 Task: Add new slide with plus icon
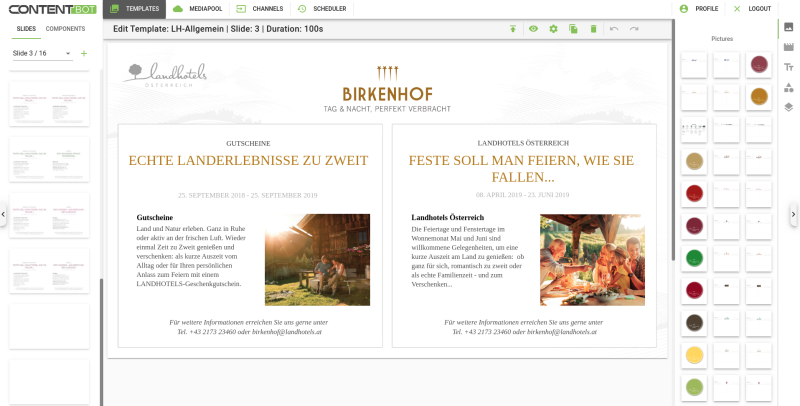click(x=84, y=53)
